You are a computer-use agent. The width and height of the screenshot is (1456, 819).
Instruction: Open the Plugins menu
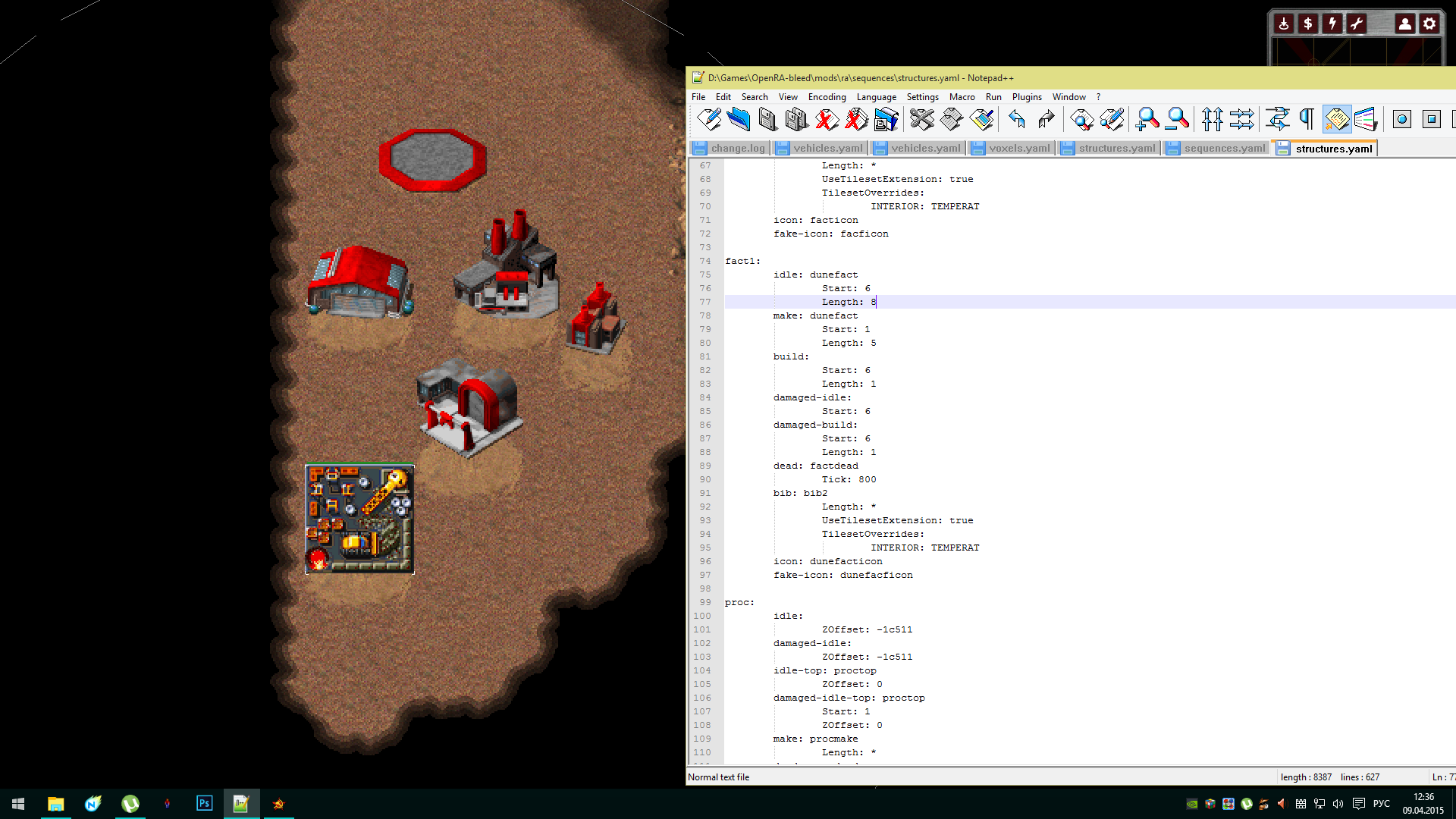tap(1027, 97)
